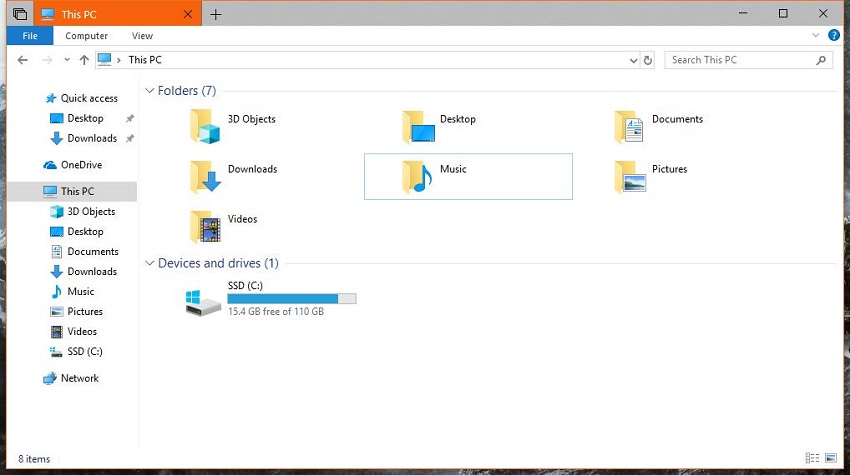Open the Music folder icon
Viewport: 850px width, 475px height.
[418, 177]
